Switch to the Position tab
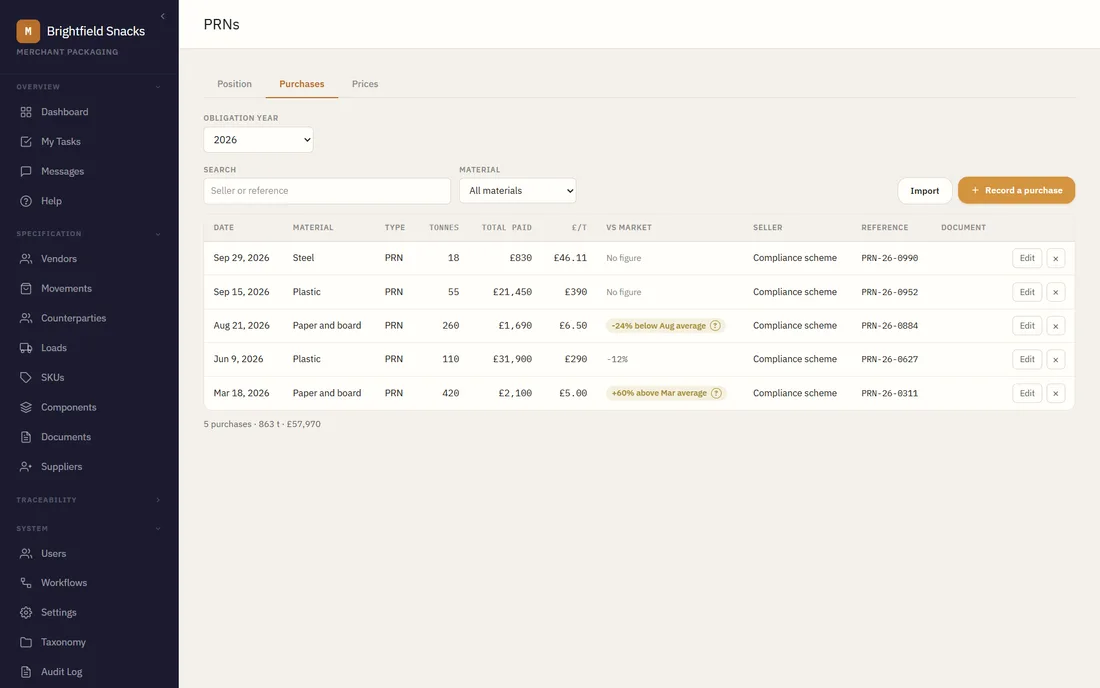 click(234, 84)
